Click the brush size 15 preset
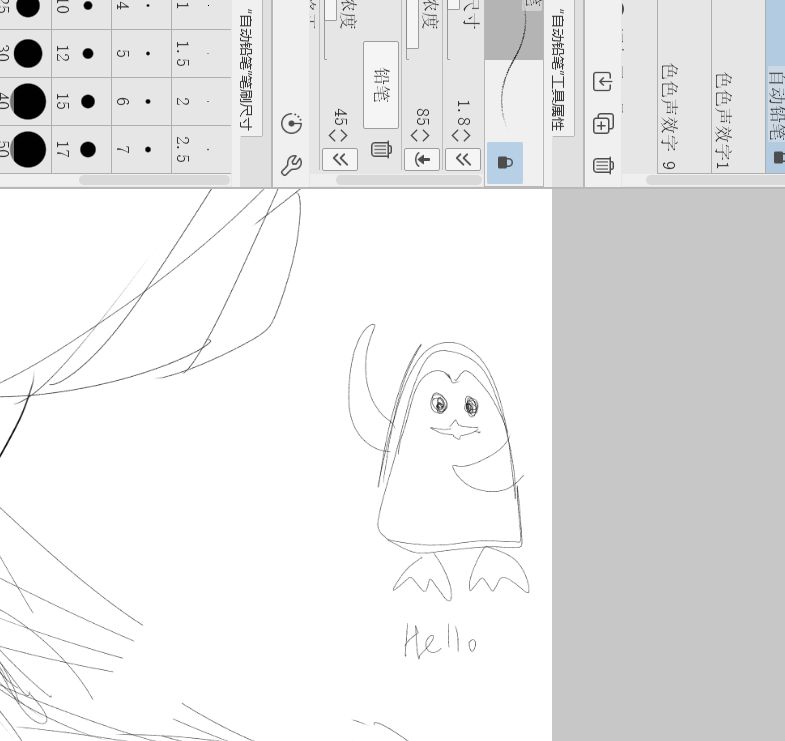The image size is (785, 741). click(x=82, y=101)
